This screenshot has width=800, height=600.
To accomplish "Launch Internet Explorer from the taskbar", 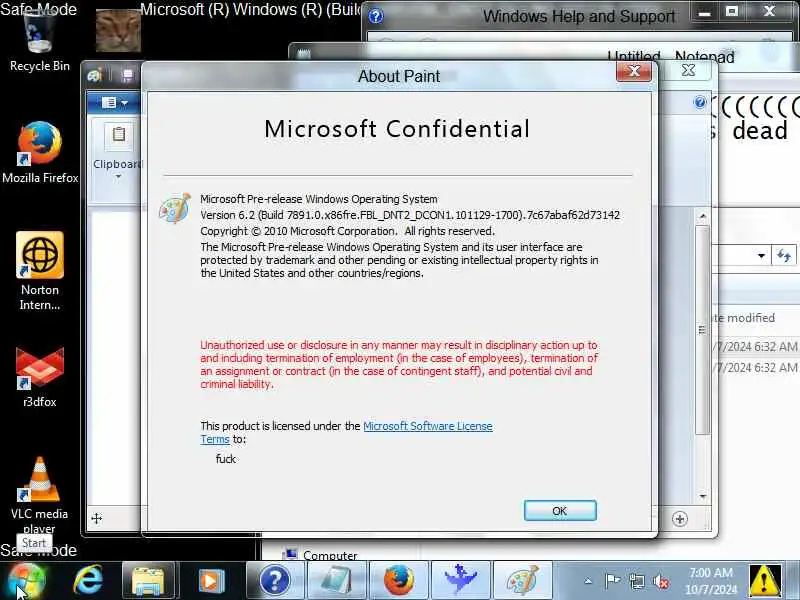I will pyautogui.click(x=88, y=581).
